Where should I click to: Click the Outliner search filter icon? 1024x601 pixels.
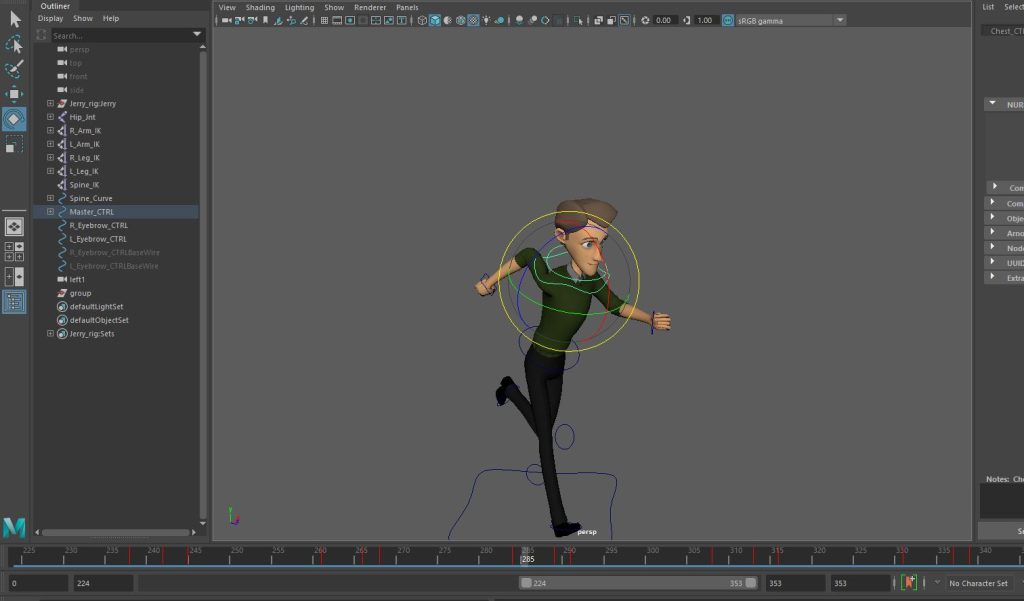[x=42, y=35]
